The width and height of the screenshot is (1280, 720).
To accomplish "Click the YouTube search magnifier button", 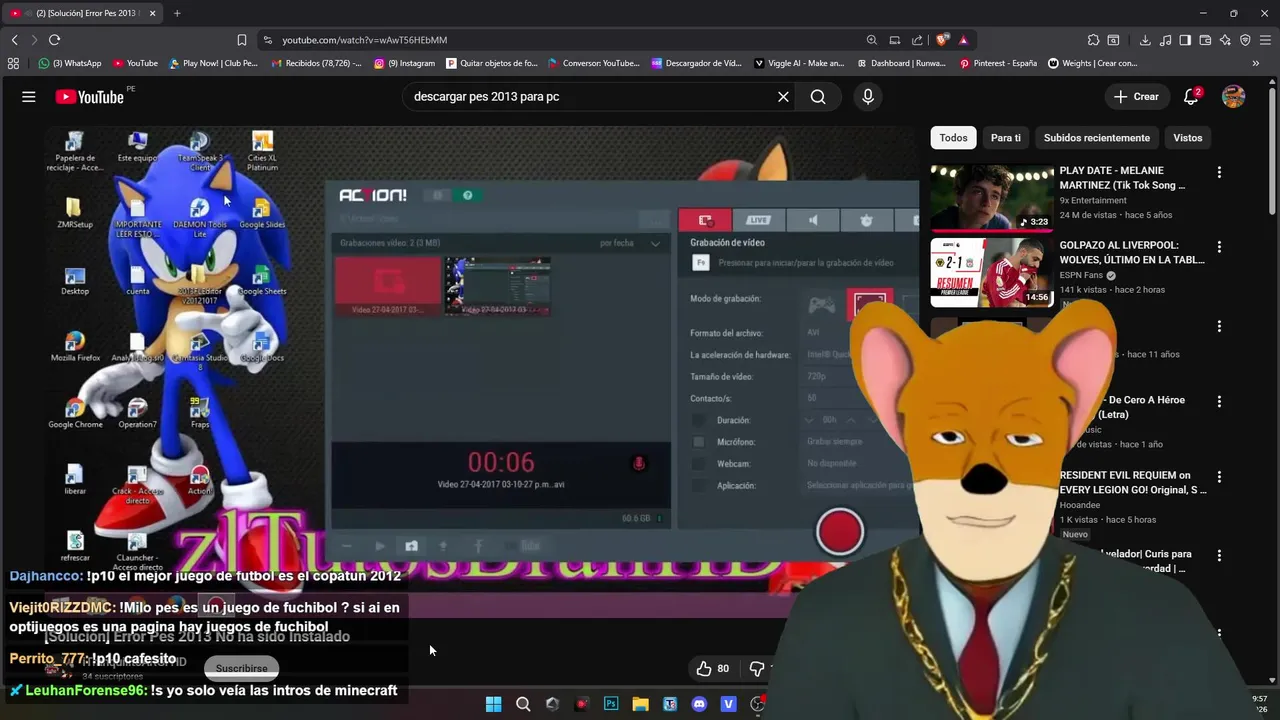I will (x=818, y=97).
